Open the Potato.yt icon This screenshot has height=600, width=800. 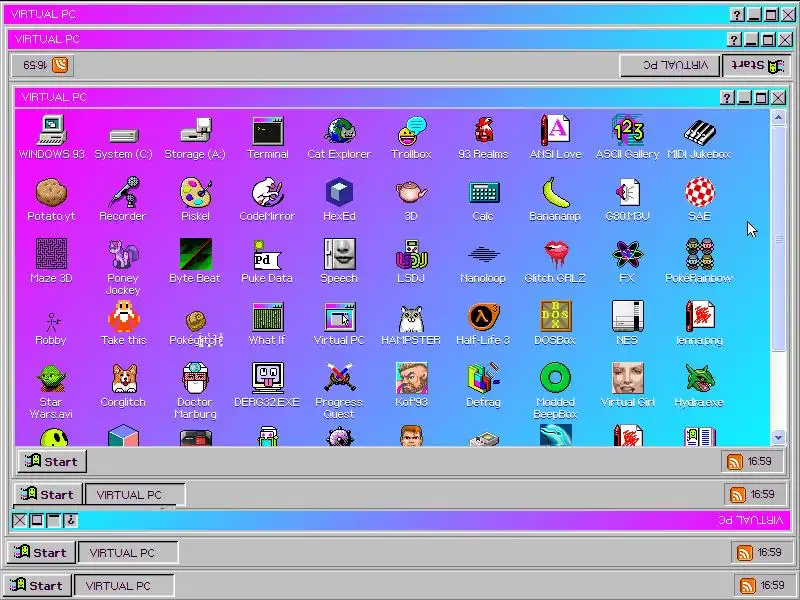click(x=52, y=193)
